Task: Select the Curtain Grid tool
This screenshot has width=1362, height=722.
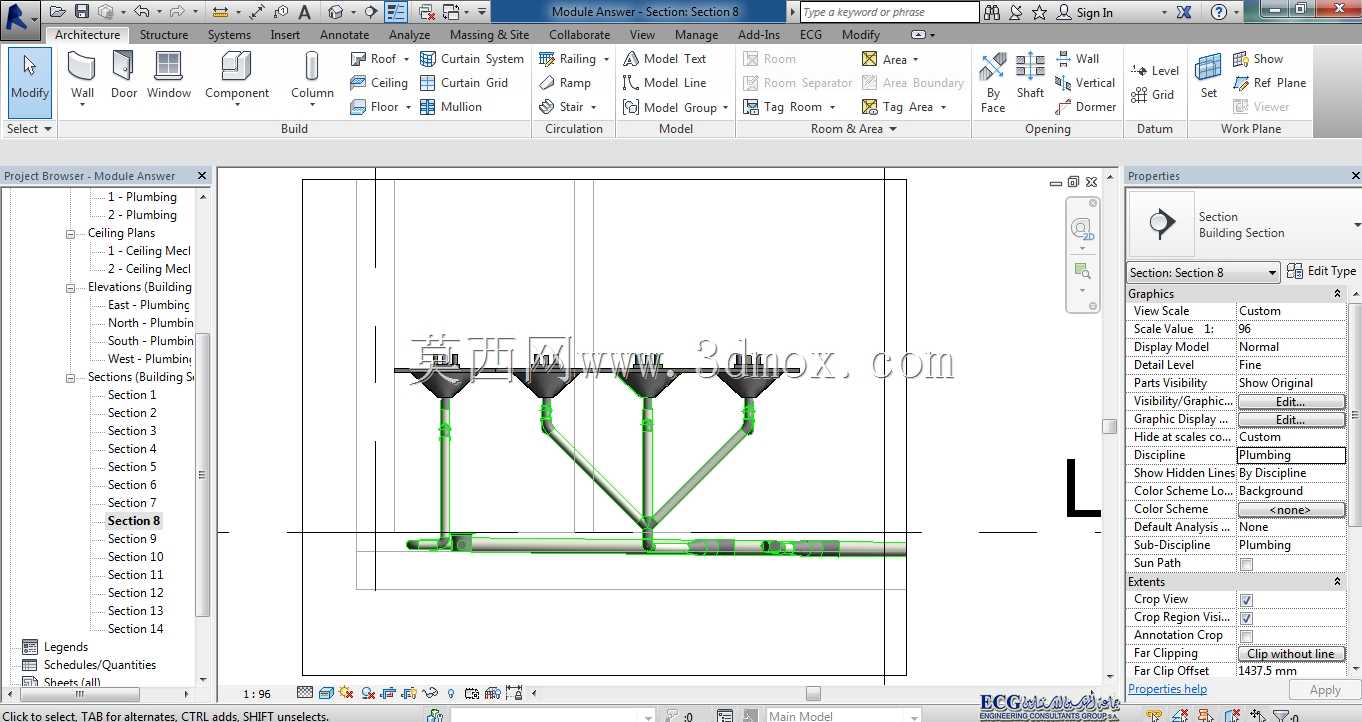Action: (x=464, y=83)
